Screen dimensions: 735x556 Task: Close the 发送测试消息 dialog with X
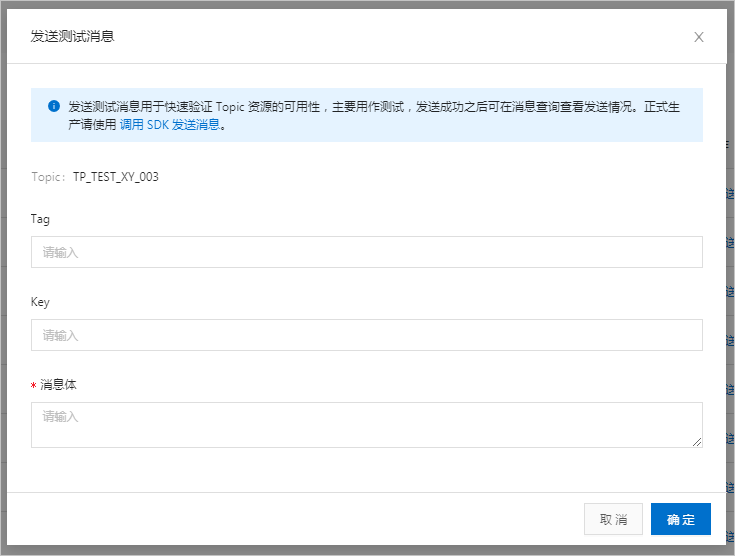pyautogui.click(x=698, y=37)
